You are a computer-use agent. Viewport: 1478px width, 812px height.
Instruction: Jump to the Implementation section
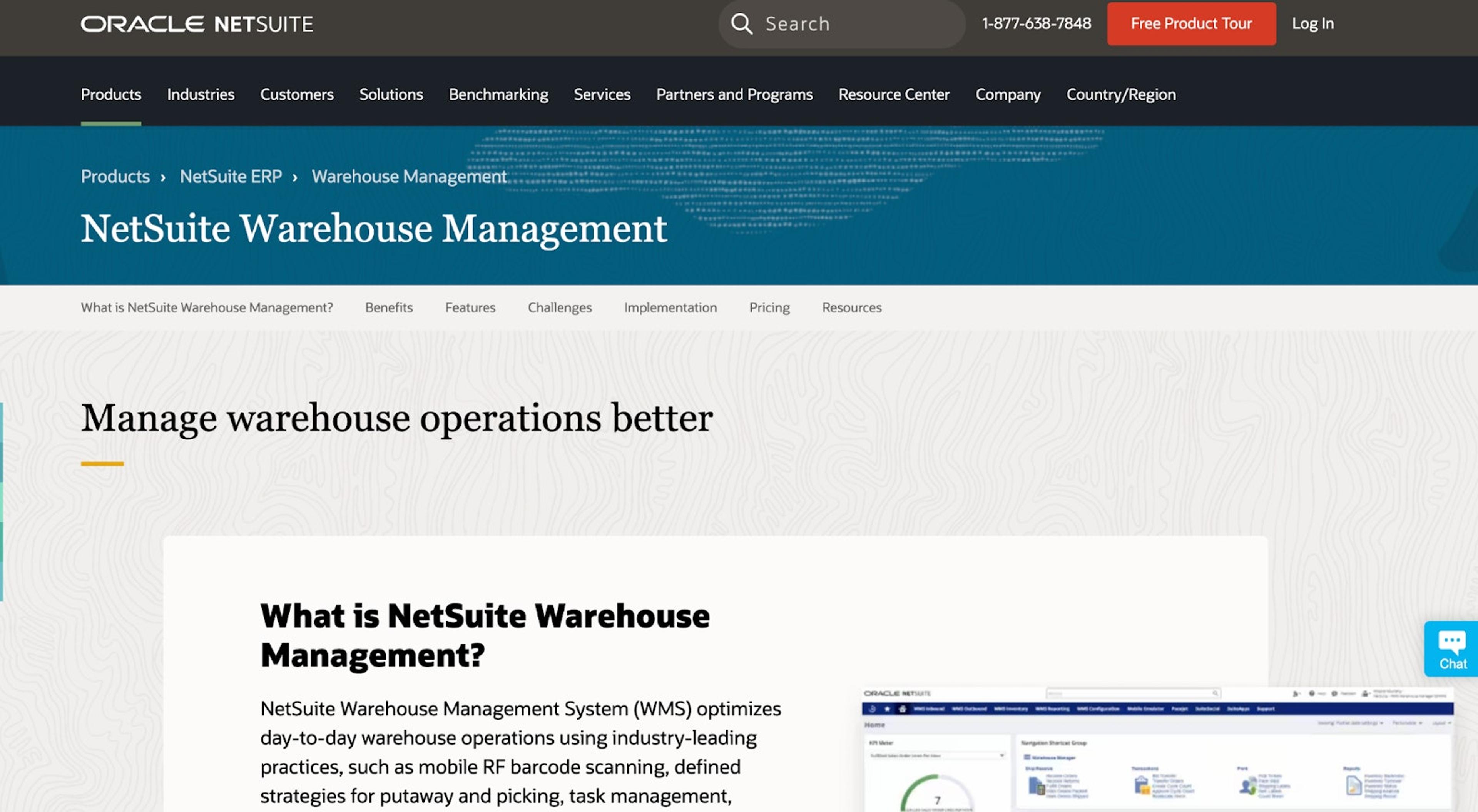670,307
